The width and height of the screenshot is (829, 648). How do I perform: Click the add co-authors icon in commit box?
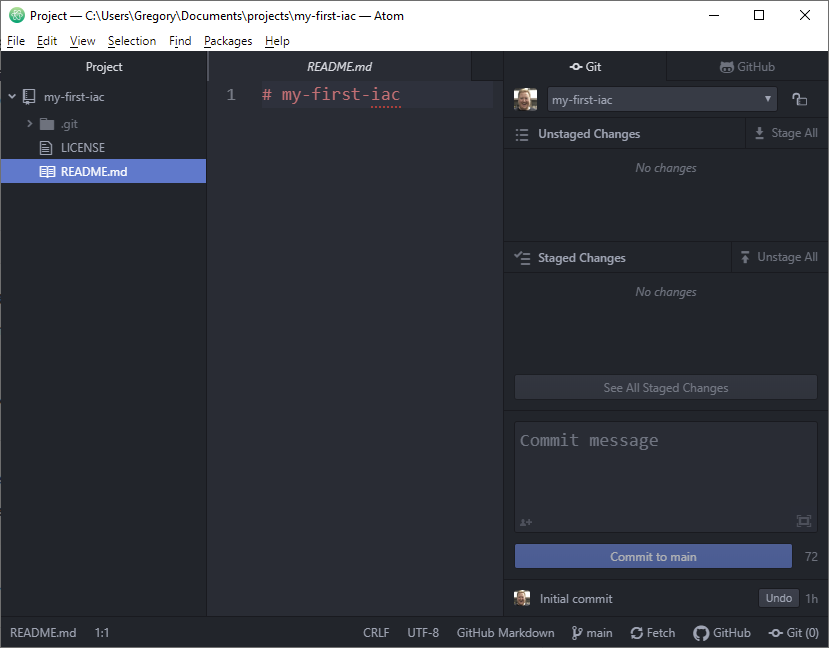526,522
